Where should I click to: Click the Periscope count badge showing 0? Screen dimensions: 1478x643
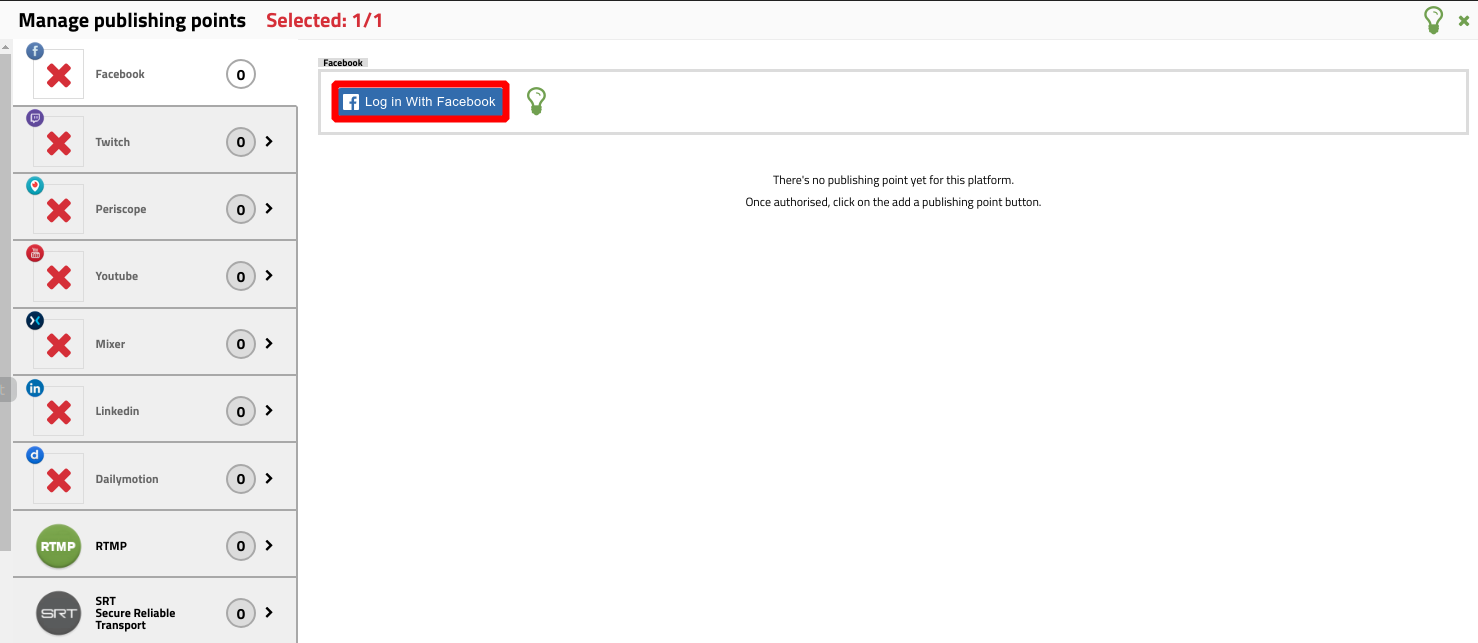(241, 209)
